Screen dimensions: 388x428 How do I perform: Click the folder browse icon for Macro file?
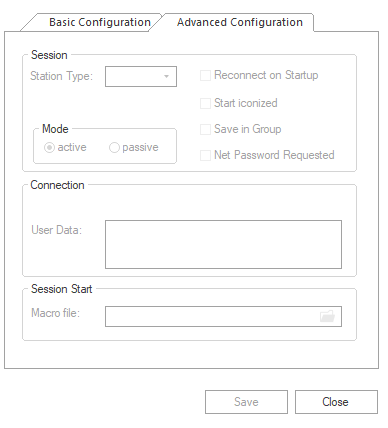pos(327,316)
